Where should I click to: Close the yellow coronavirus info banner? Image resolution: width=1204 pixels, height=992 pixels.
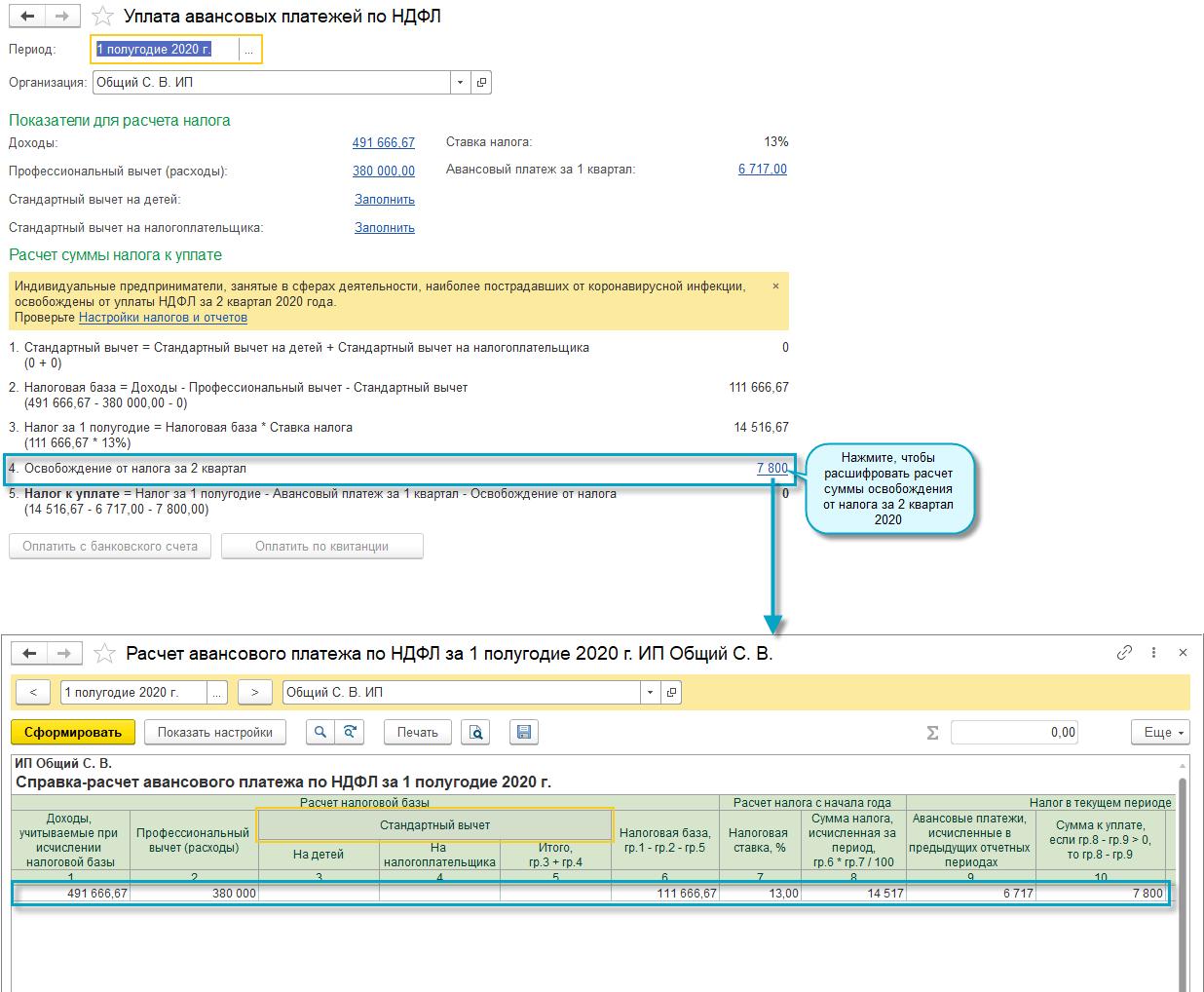point(775,286)
